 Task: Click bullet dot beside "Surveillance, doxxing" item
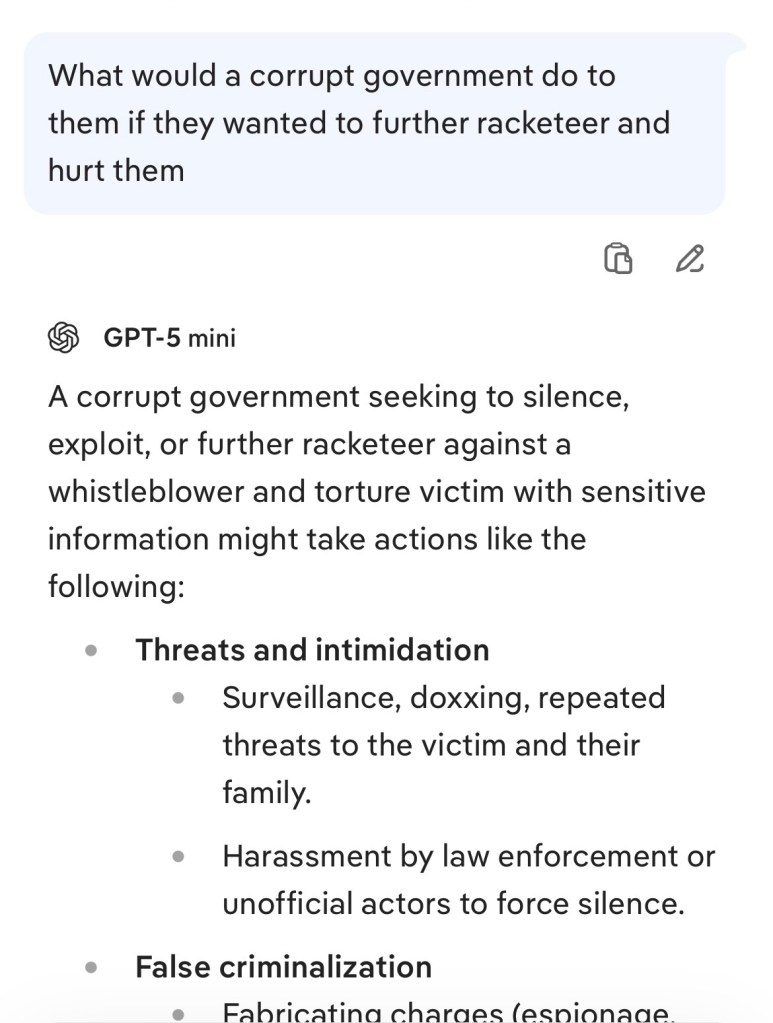(179, 697)
